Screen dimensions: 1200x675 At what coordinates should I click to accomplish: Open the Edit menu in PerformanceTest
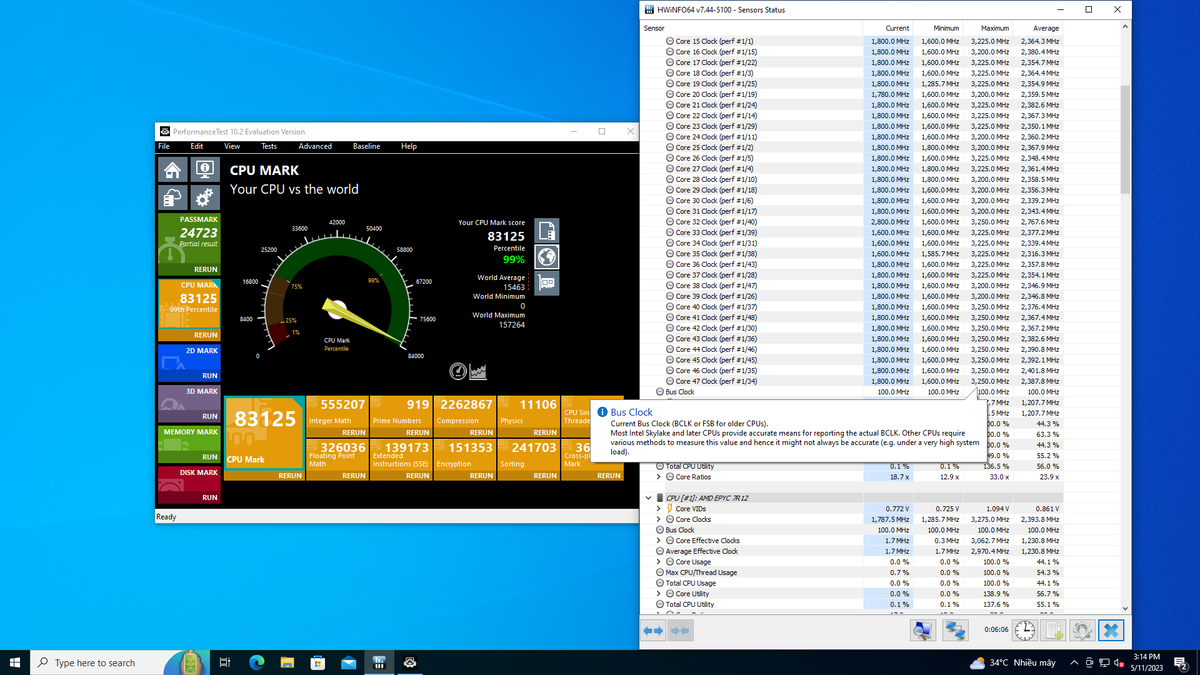tap(197, 146)
